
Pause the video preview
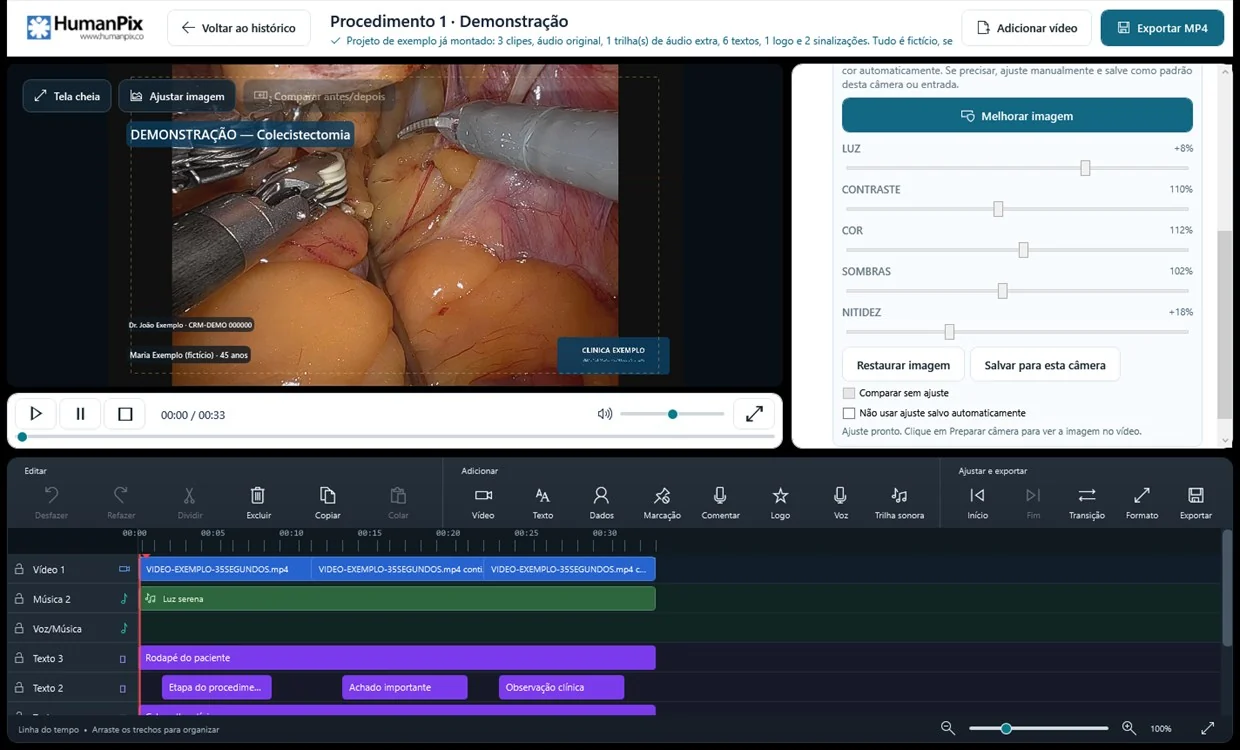tap(80, 414)
